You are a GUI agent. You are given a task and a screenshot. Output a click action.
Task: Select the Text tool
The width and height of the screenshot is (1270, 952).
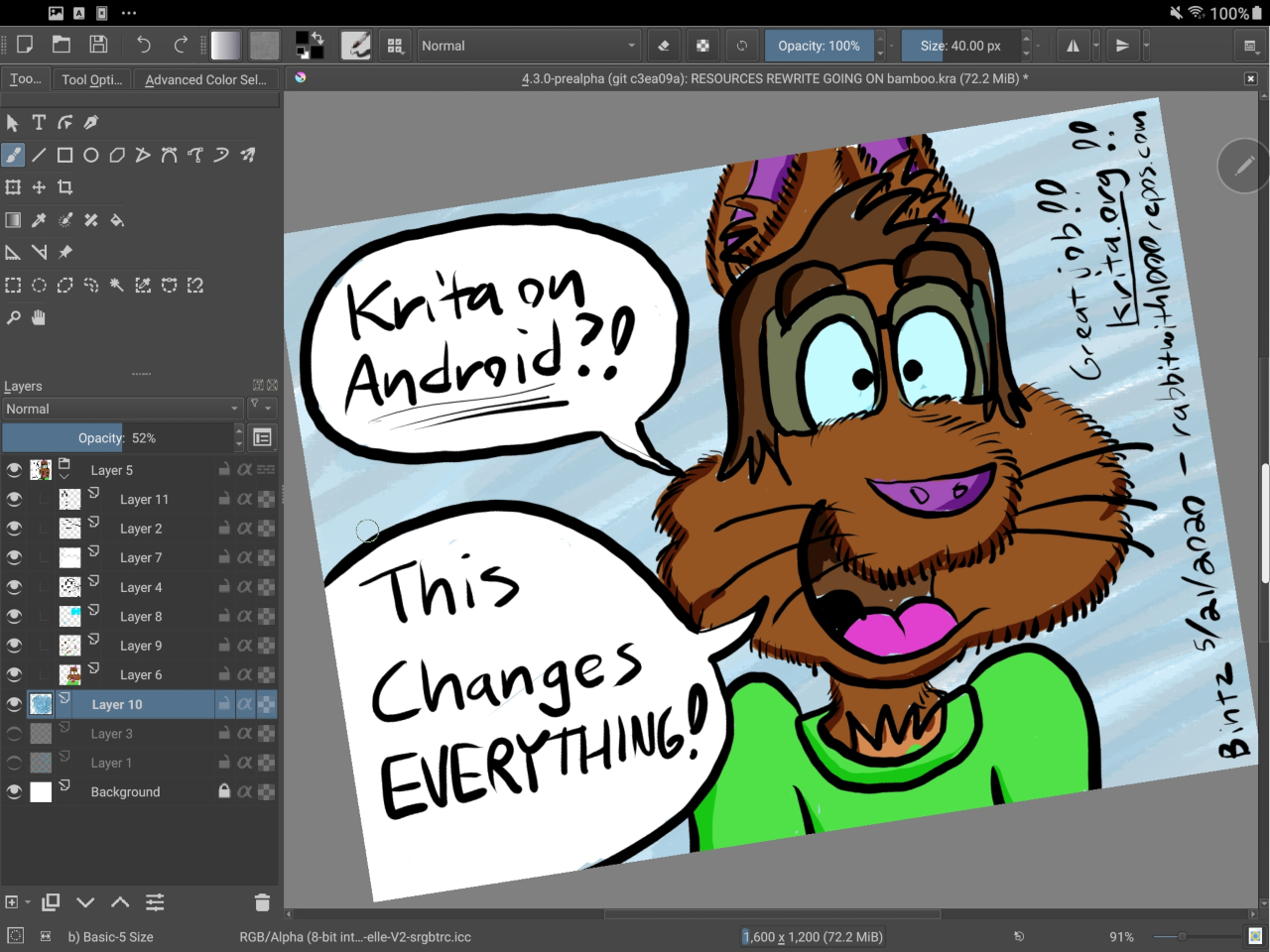pos(39,122)
